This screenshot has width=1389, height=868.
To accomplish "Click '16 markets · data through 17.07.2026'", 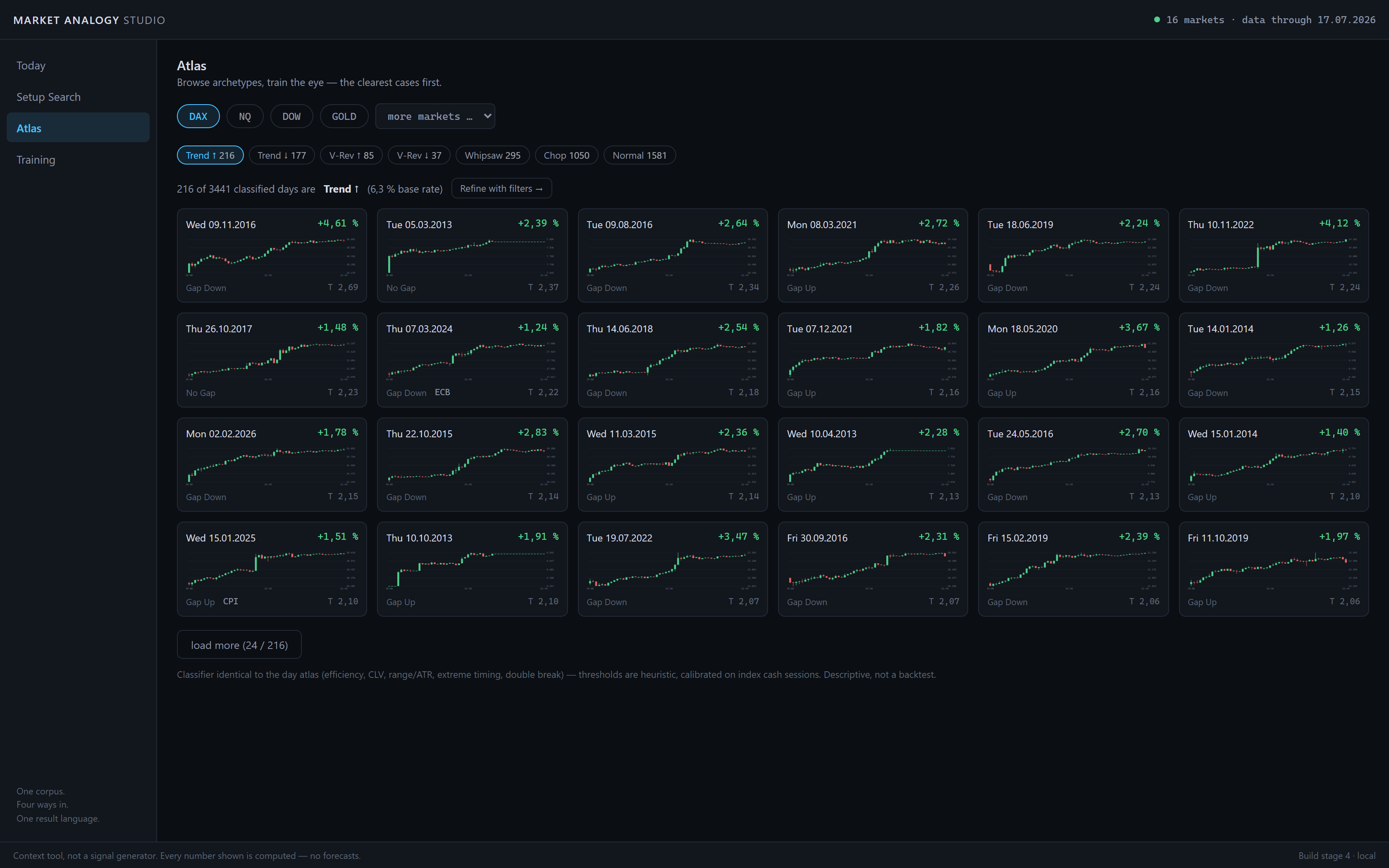I will pos(1271,19).
